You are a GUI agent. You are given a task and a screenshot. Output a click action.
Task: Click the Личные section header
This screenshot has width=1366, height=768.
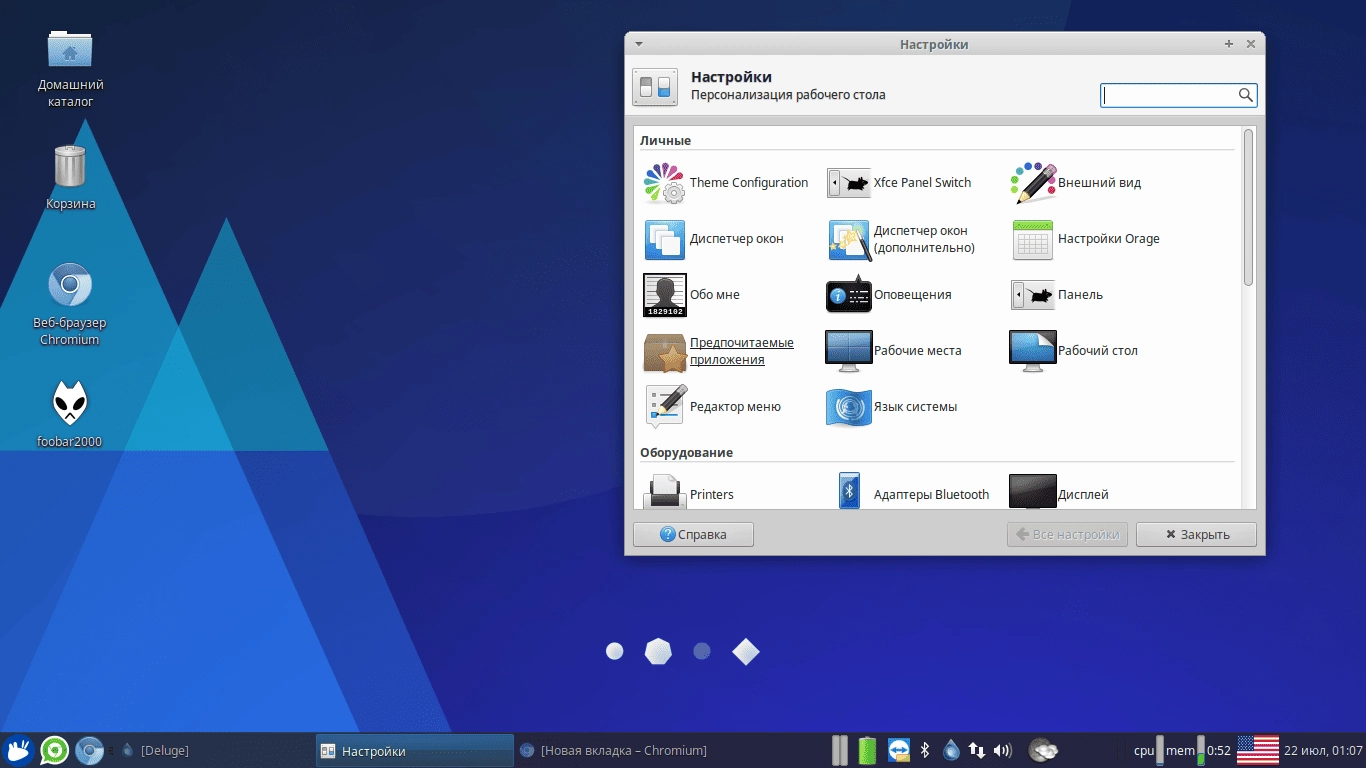pyautogui.click(x=665, y=140)
